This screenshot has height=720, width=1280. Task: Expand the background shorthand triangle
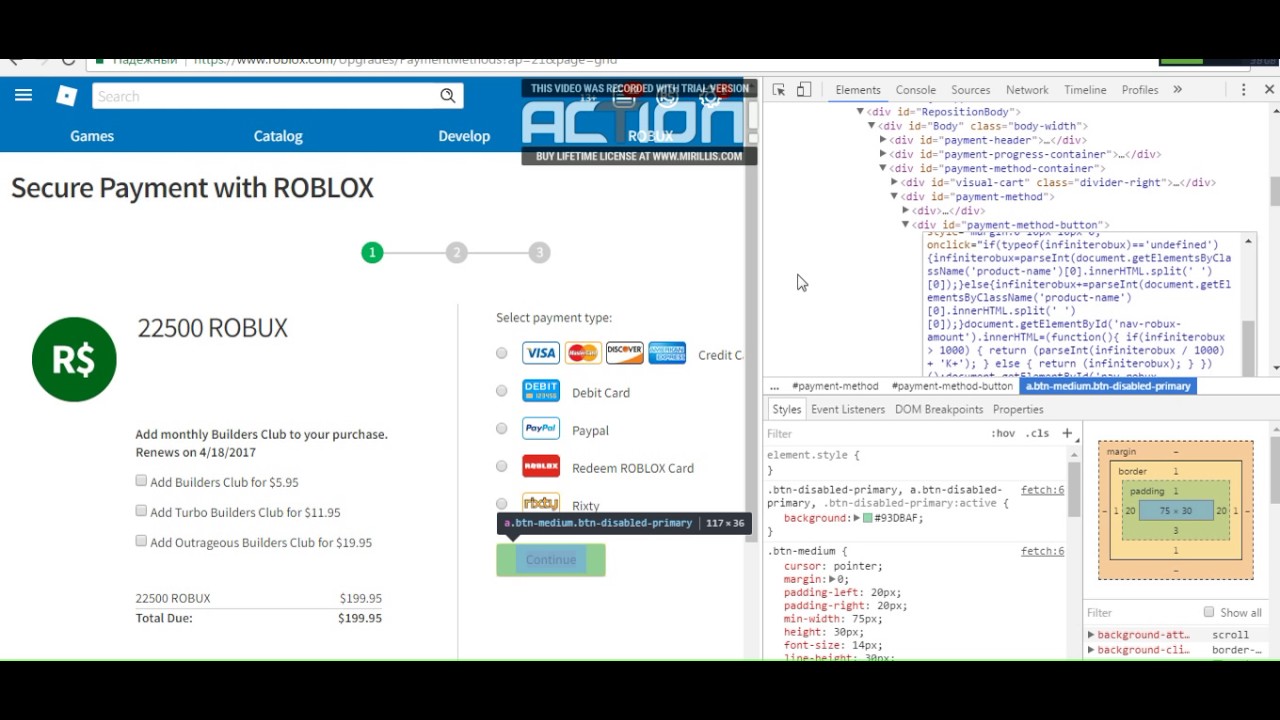[x=857, y=519]
